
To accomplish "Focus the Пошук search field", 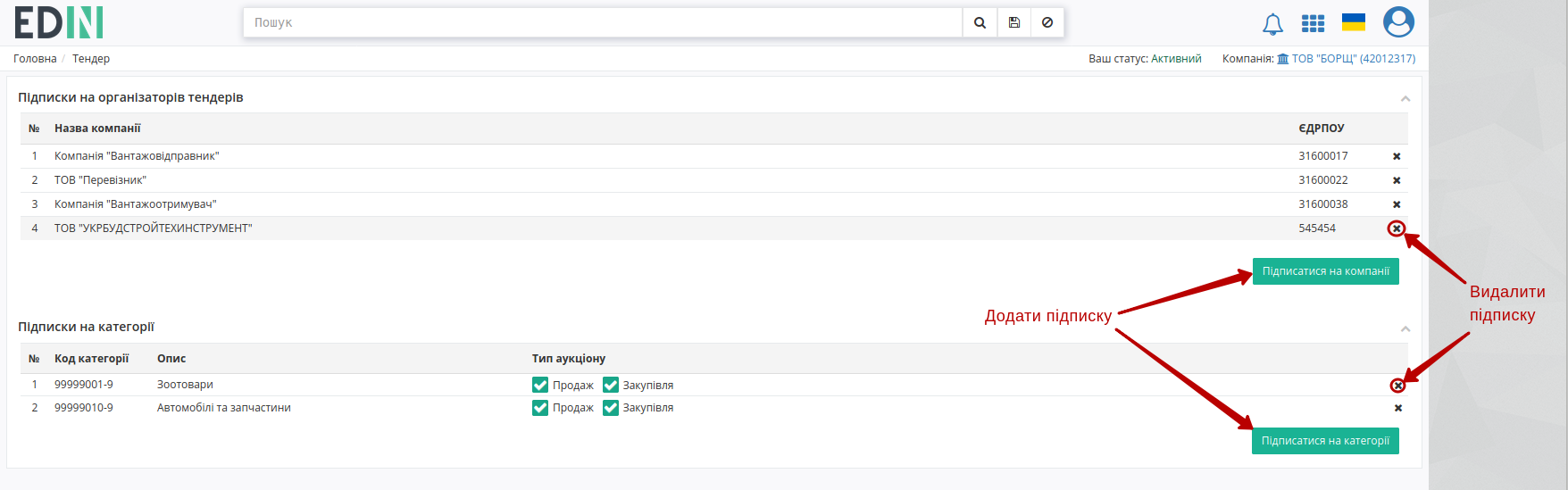I will [603, 22].
